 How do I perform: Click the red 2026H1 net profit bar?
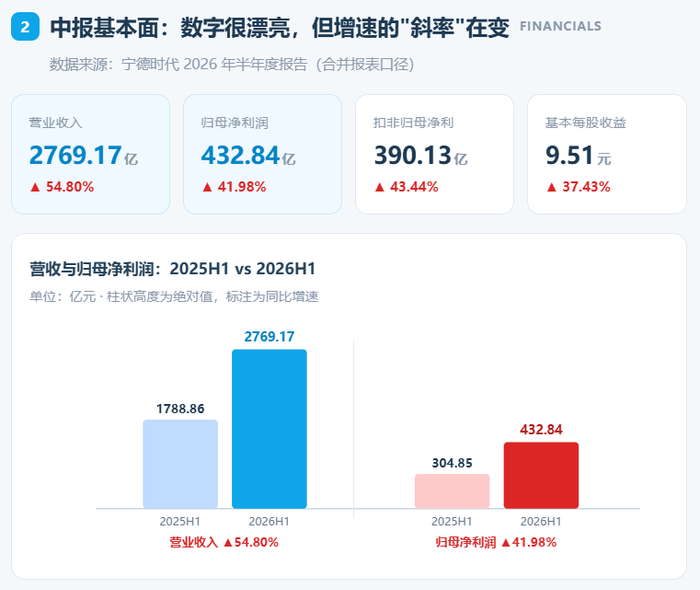point(541,475)
